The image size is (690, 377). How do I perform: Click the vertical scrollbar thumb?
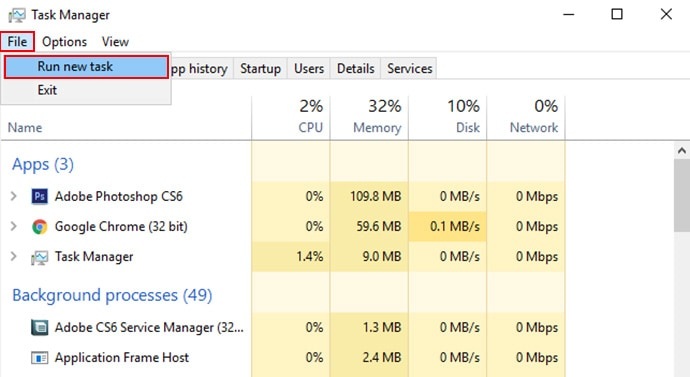(x=682, y=195)
